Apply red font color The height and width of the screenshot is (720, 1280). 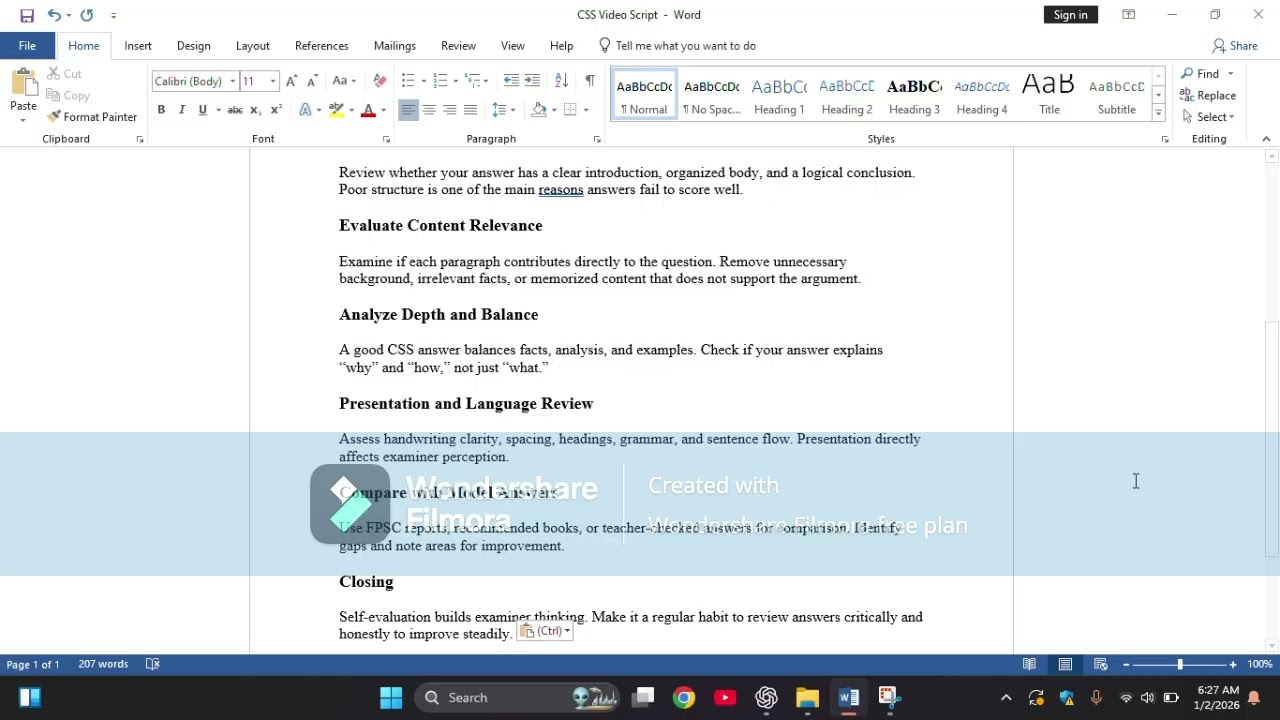(x=368, y=110)
